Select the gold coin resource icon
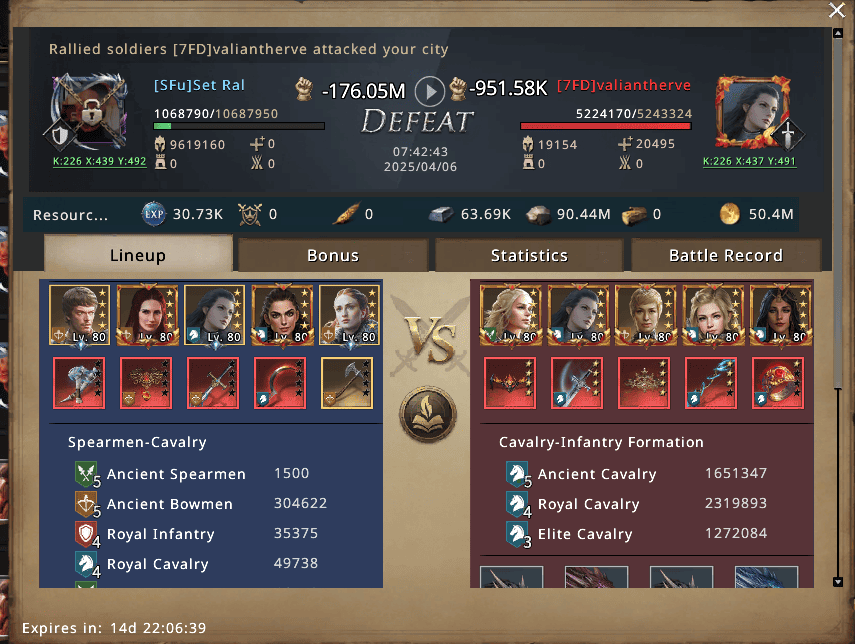 coord(730,214)
